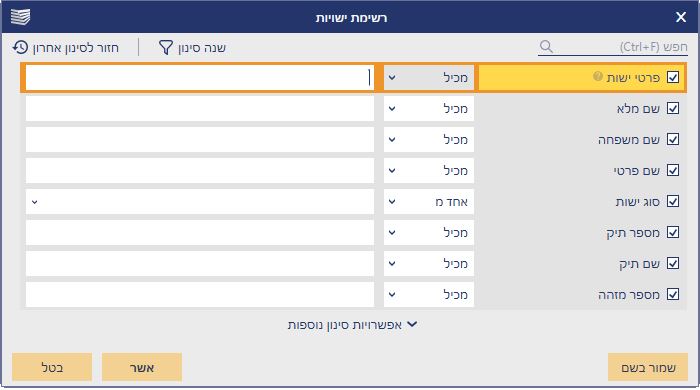This screenshot has width=700, height=390.
Task: Click the stacked pages icon in title bar
Action: coord(20,17)
